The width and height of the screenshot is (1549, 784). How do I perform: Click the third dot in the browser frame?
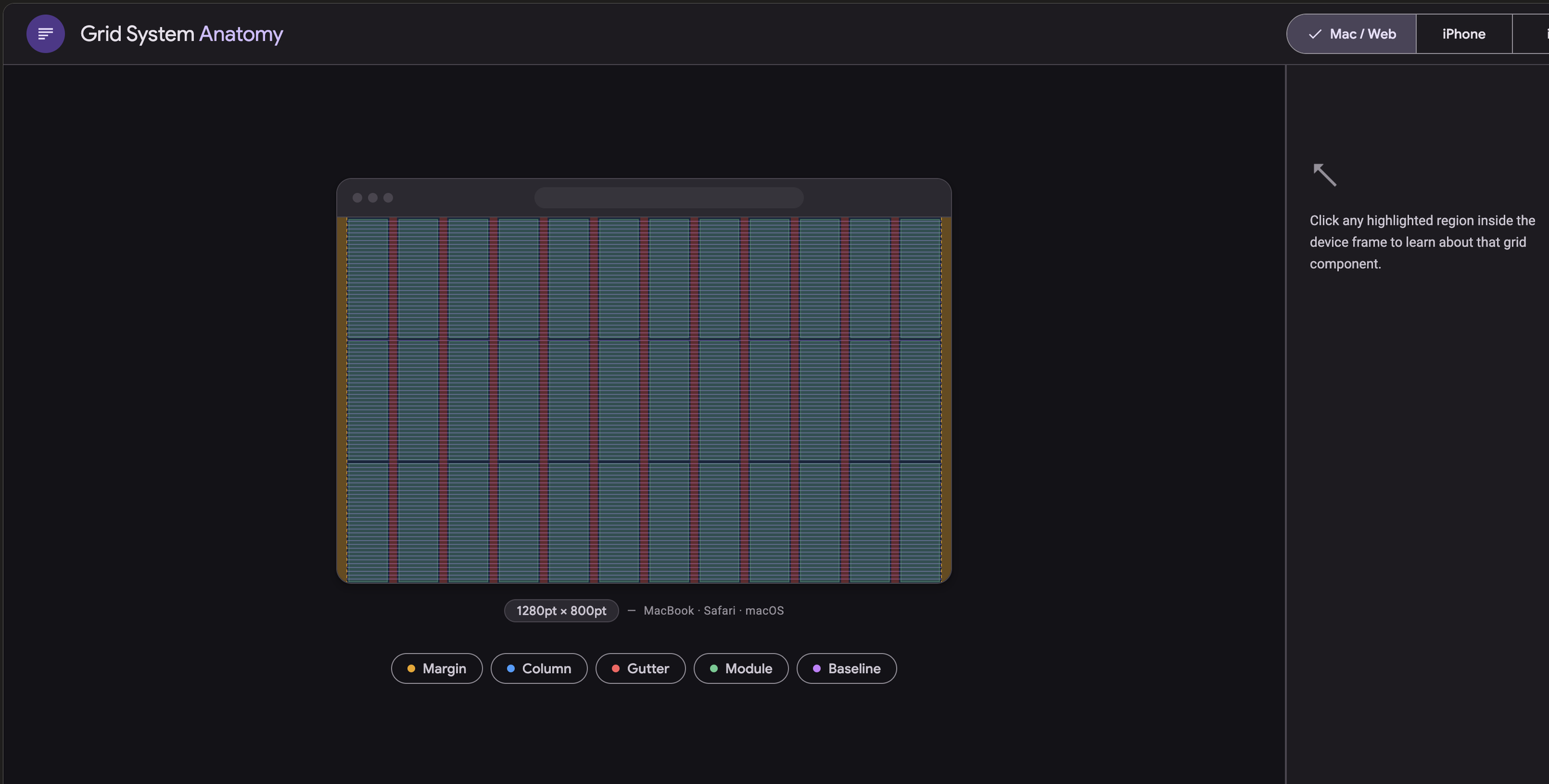pos(388,198)
